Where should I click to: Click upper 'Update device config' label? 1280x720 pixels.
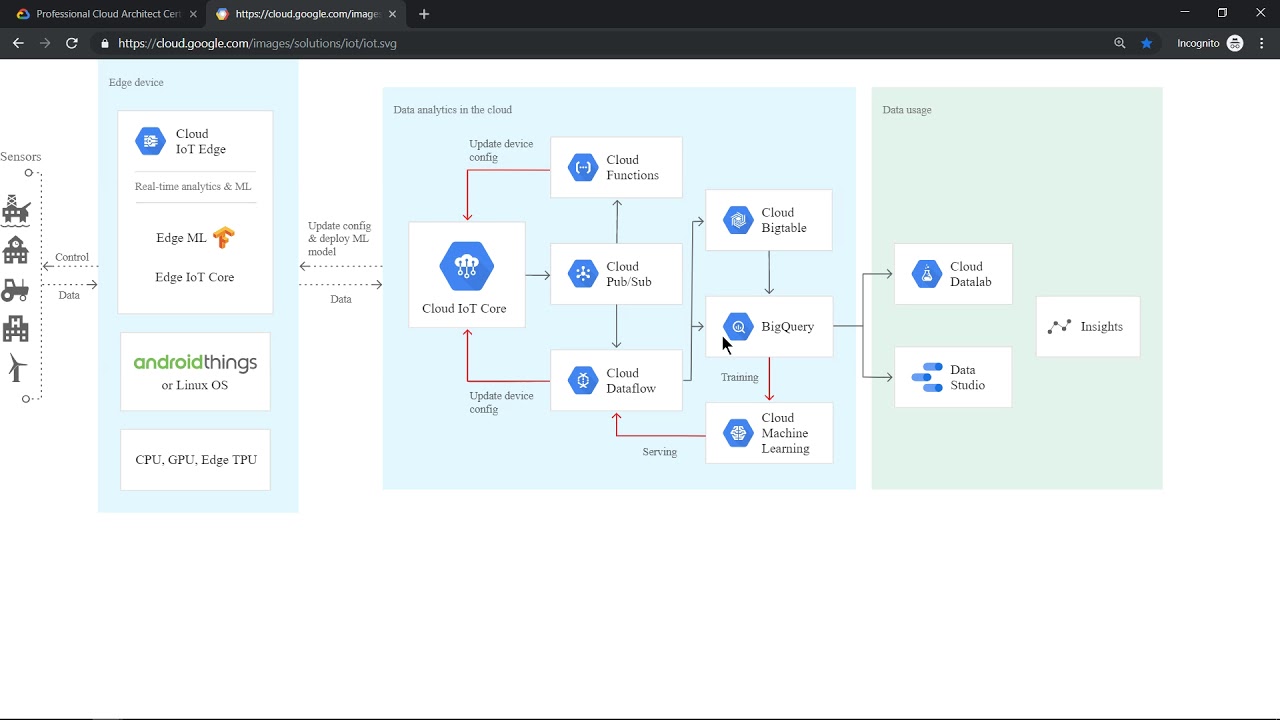(x=501, y=150)
